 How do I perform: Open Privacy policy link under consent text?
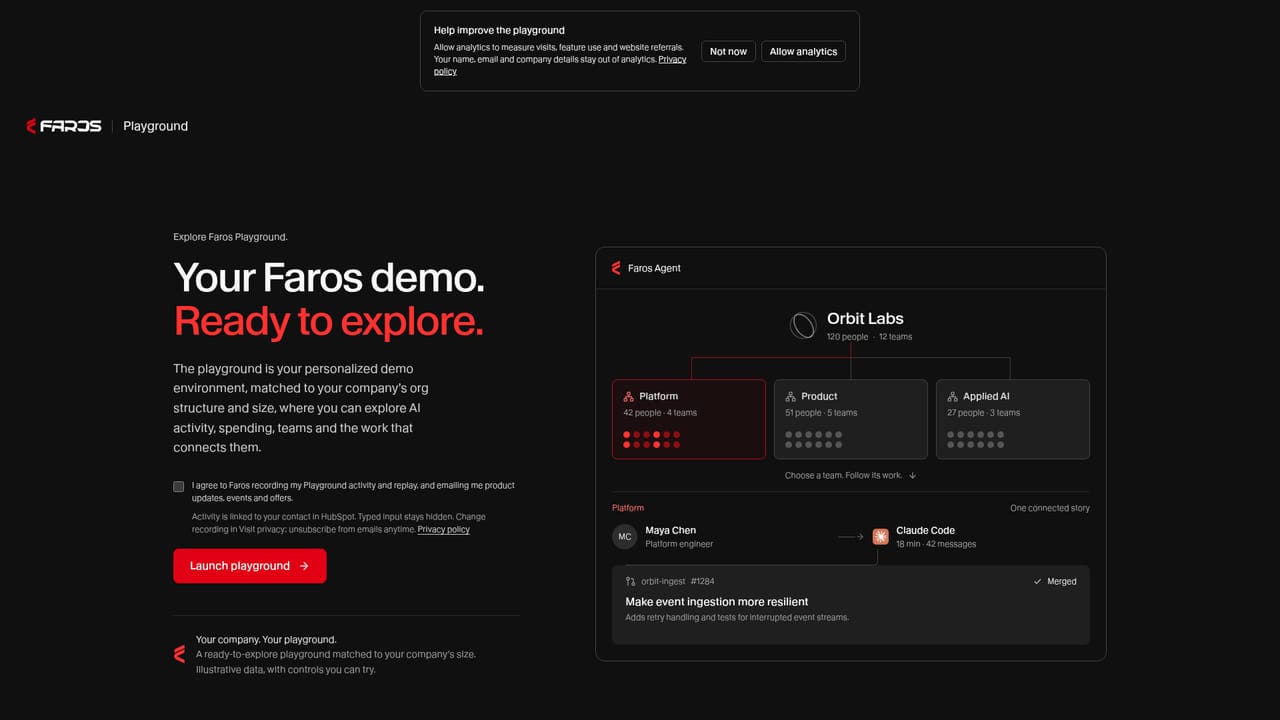coord(444,529)
